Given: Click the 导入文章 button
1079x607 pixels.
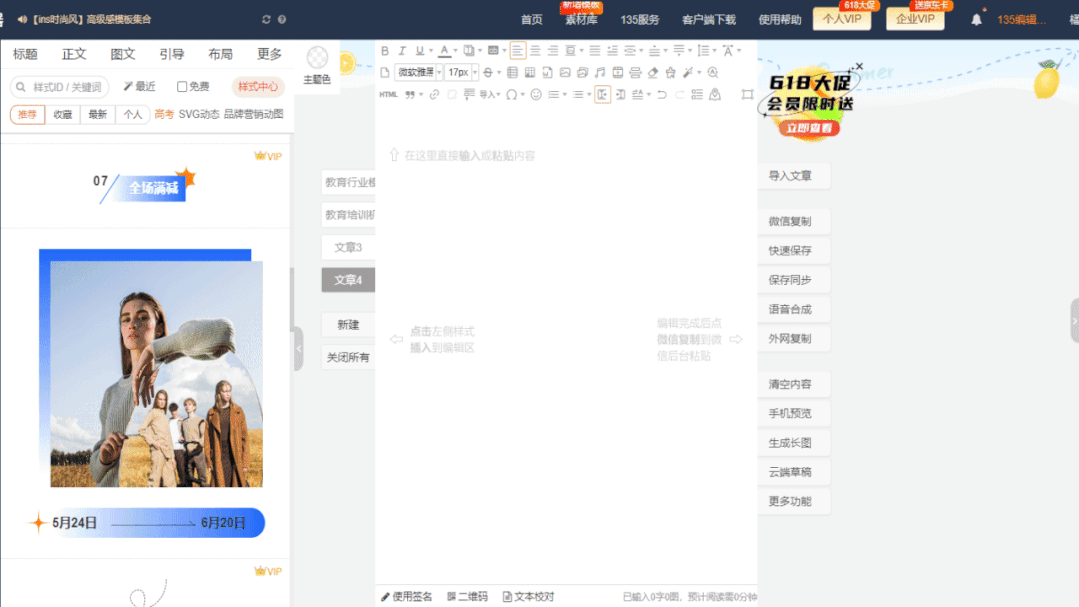Looking at the screenshot, I should (x=790, y=176).
